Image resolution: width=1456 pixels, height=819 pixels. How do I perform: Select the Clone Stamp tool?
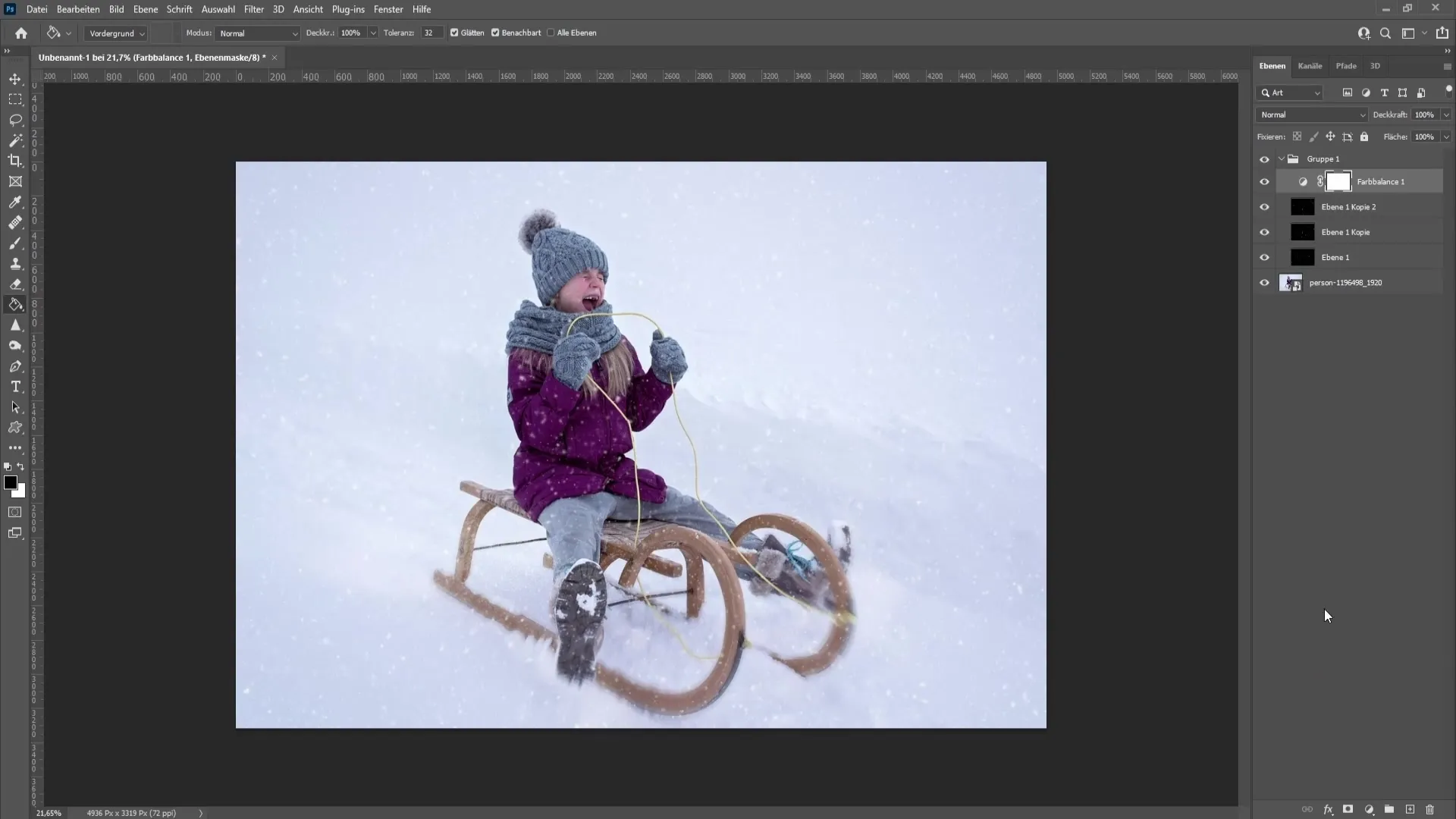(15, 262)
